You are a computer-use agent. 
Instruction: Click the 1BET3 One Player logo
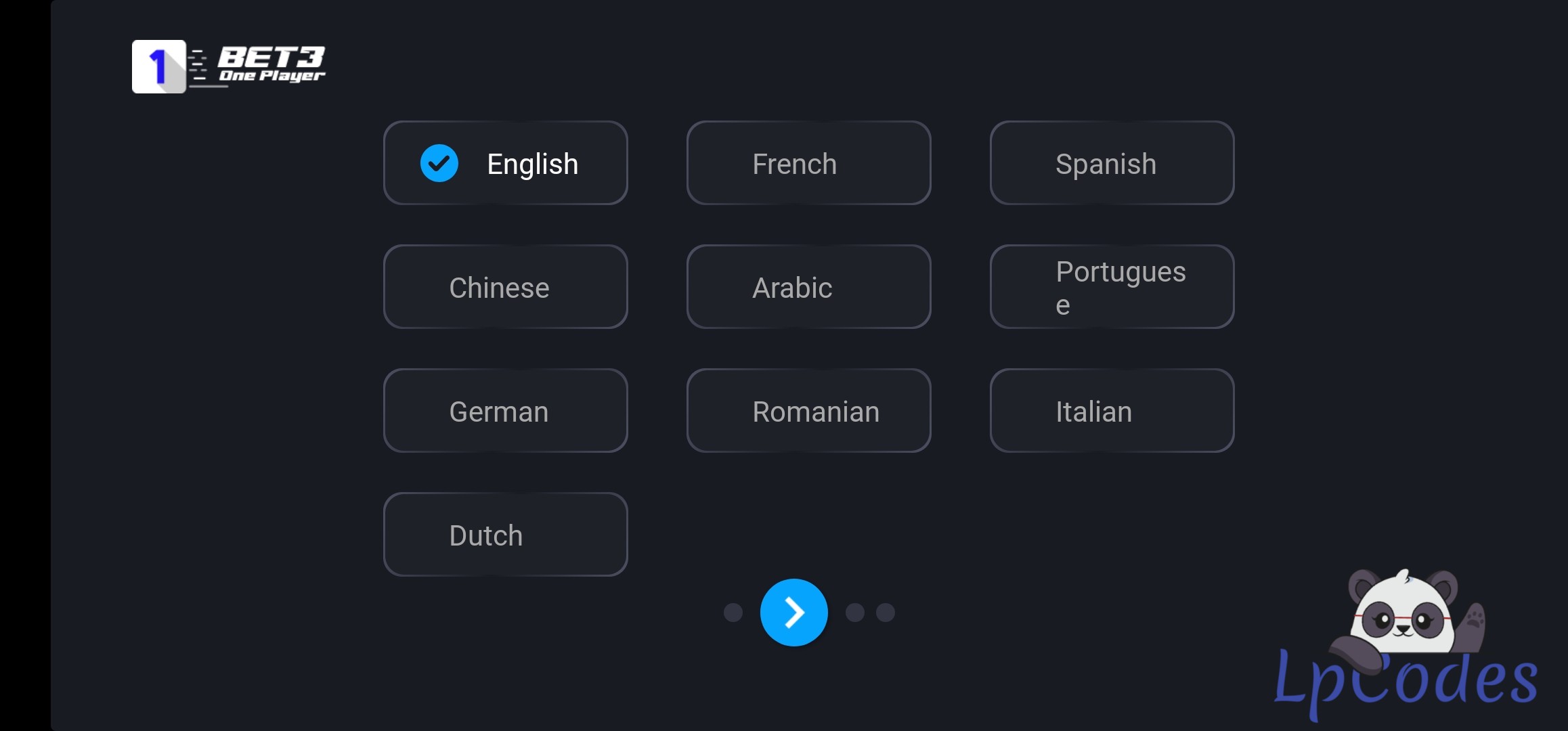(x=228, y=66)
